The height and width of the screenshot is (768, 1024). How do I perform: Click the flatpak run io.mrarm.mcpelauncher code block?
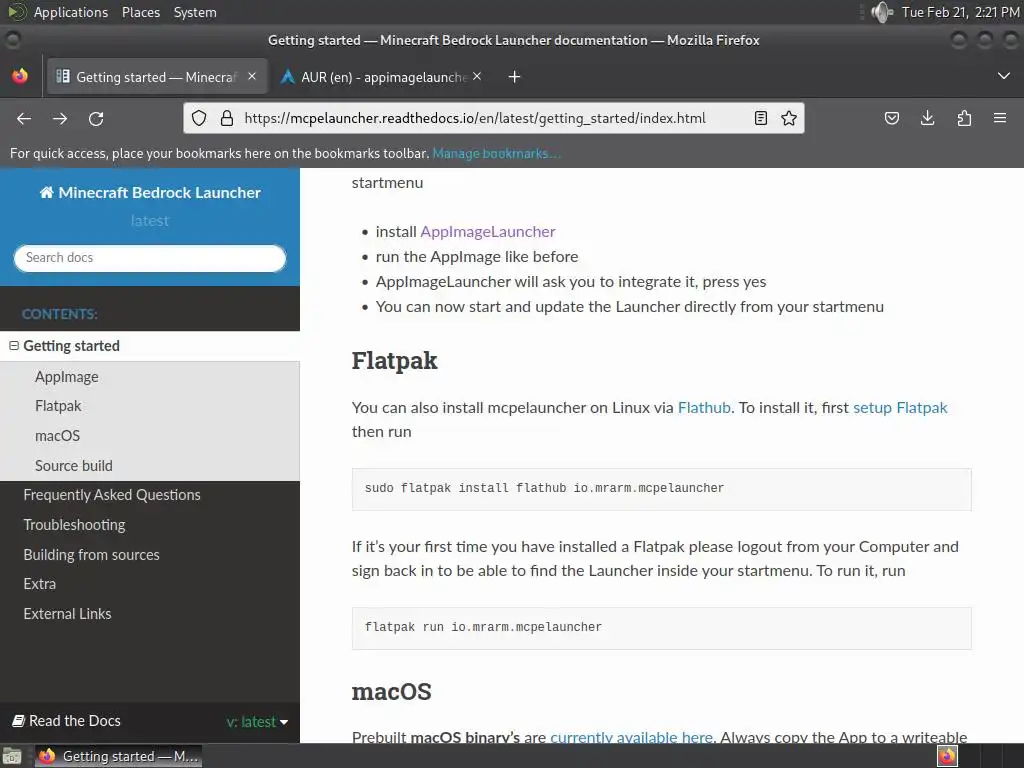[662, 628]
